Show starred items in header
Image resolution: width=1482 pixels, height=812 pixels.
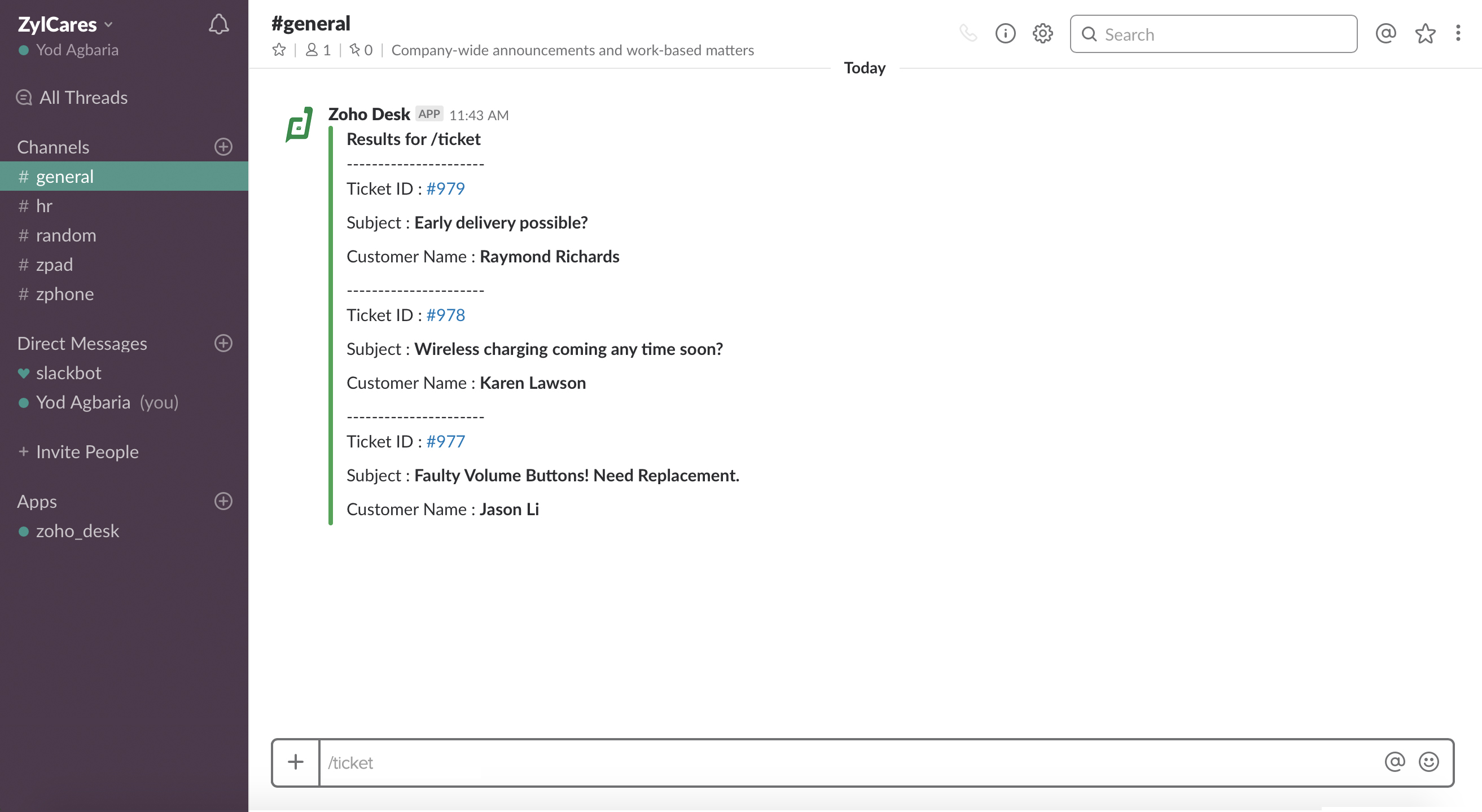point(1425,33)
